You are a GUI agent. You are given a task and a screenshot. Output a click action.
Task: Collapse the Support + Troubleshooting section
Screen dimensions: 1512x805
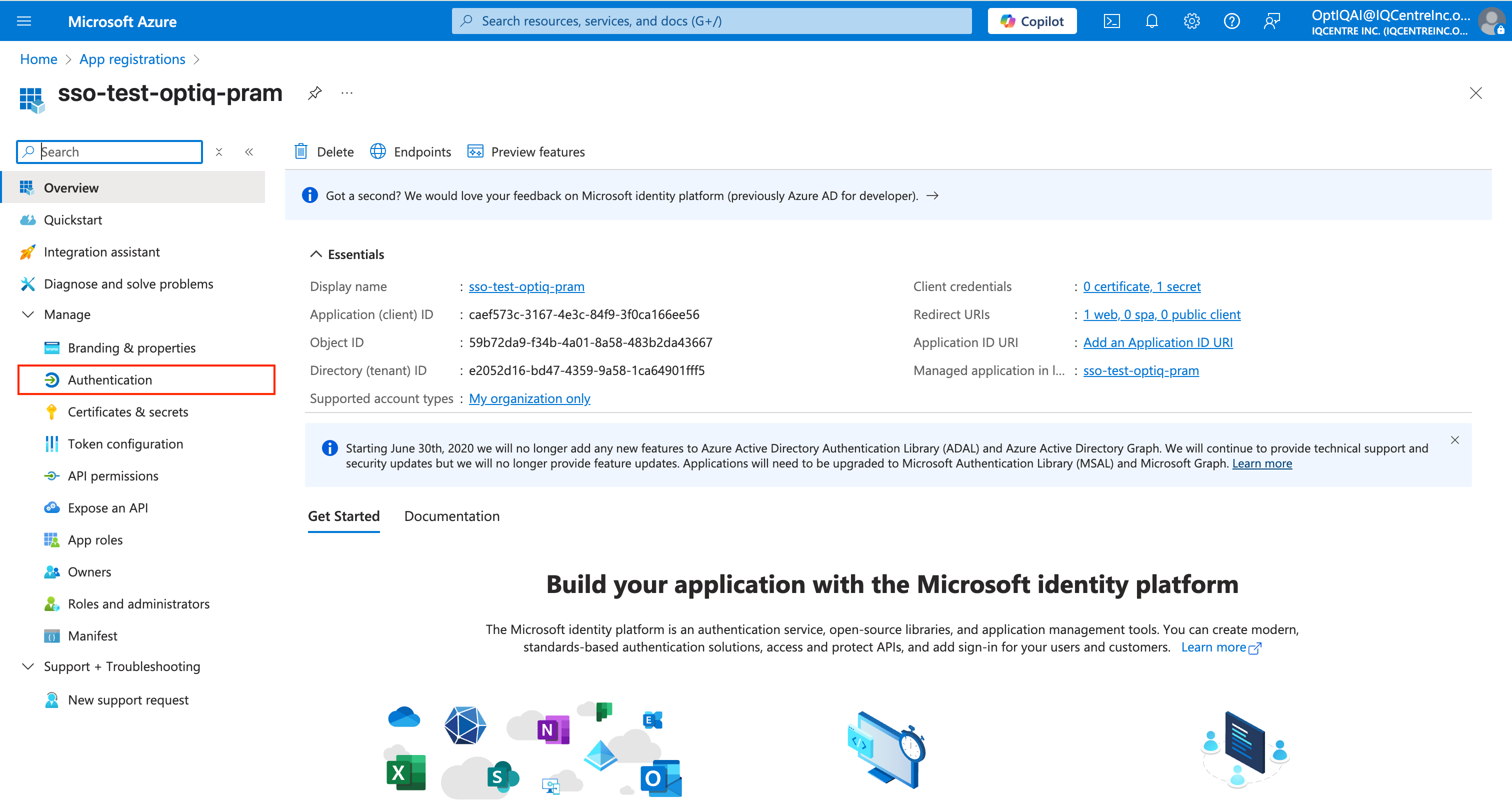point(27,666)
